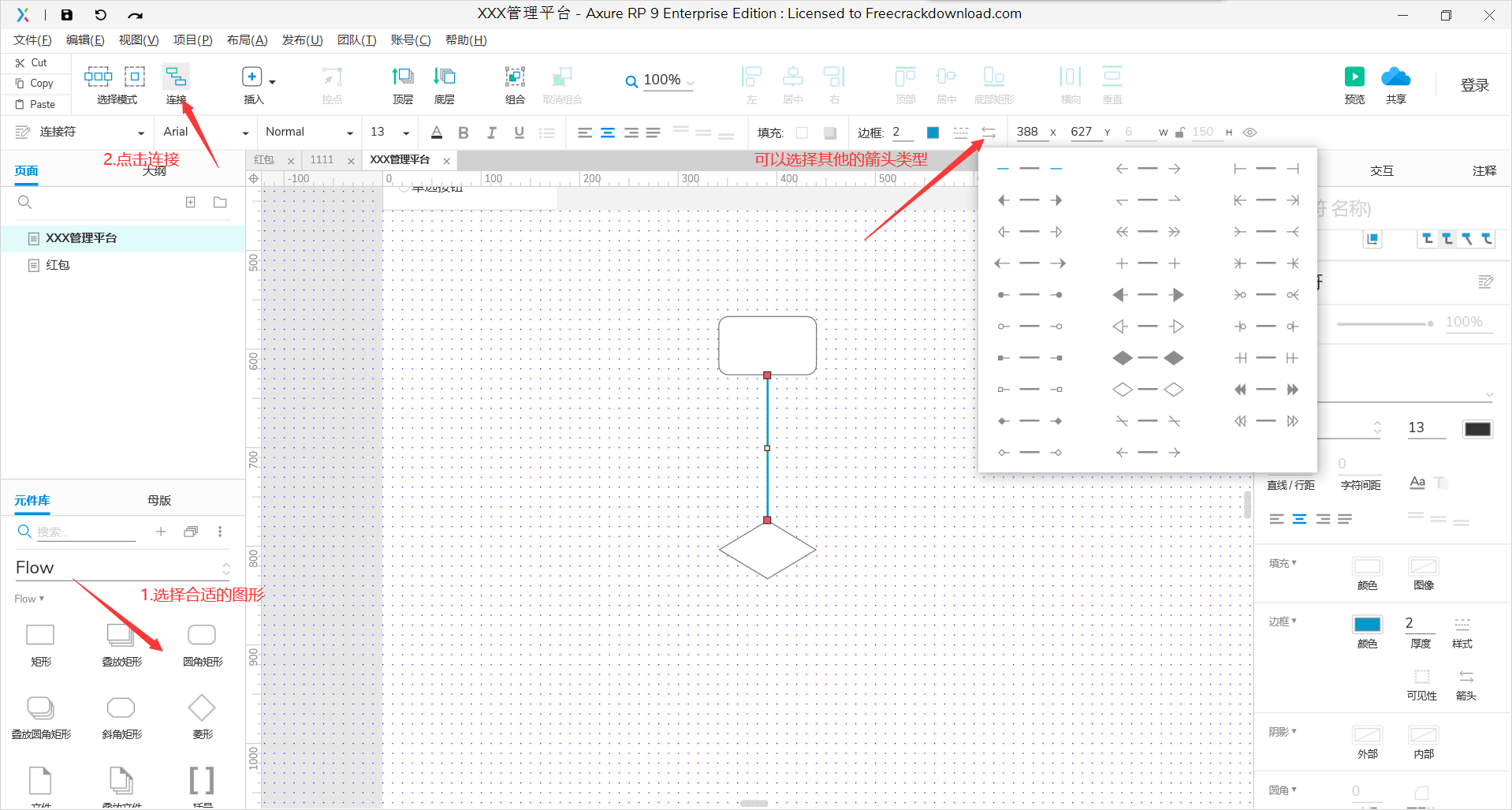Screen dimensions: 1512x810
Task: Open the 布局(A) menu
Action: point(247,39)
